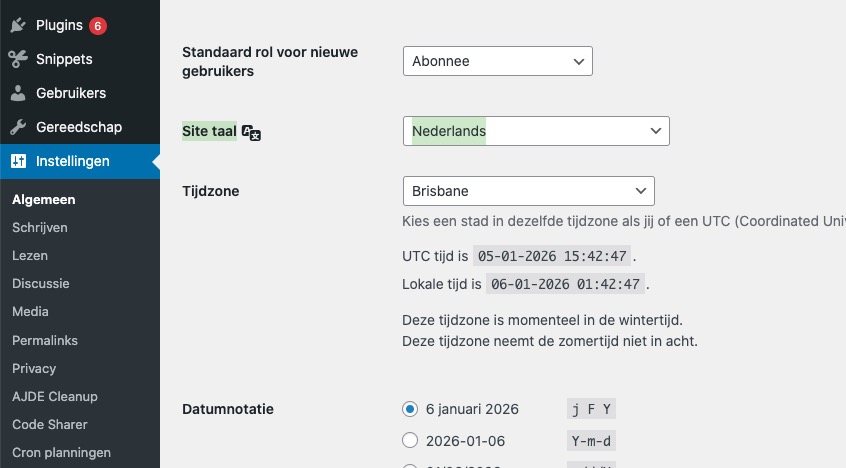
Task: Click the Media settings submenu item
Action: pyautogui.click(x=30, y=311)
